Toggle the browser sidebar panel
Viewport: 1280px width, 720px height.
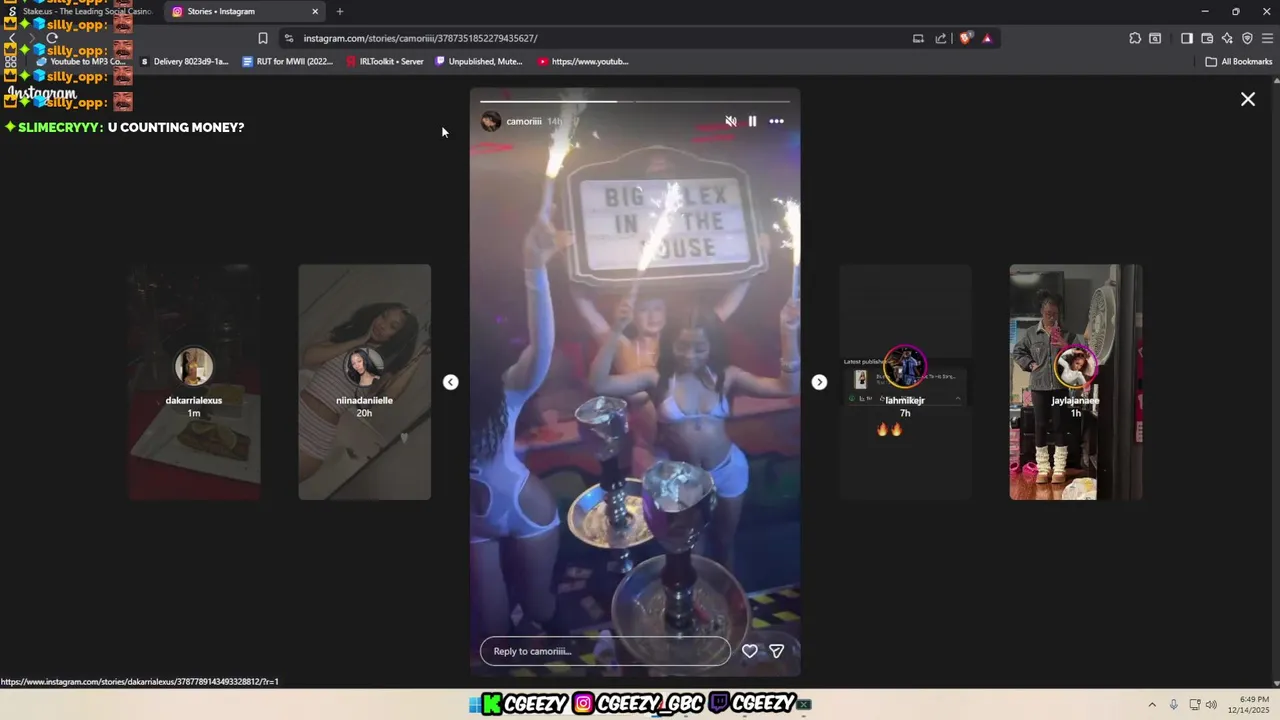1187,38
